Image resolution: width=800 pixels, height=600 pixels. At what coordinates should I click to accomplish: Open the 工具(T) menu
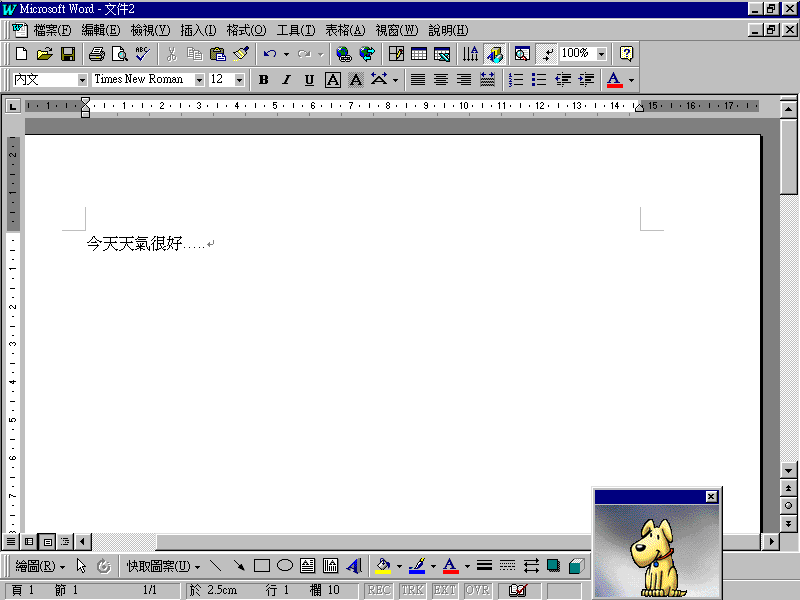295,30
